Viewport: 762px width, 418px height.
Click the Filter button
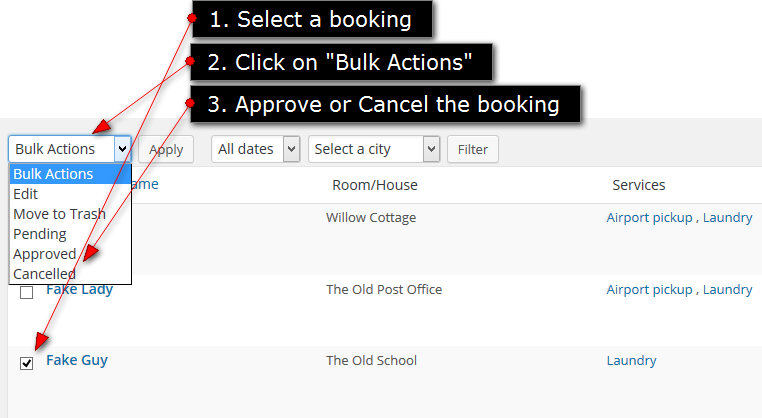click(x=473, y=149)
